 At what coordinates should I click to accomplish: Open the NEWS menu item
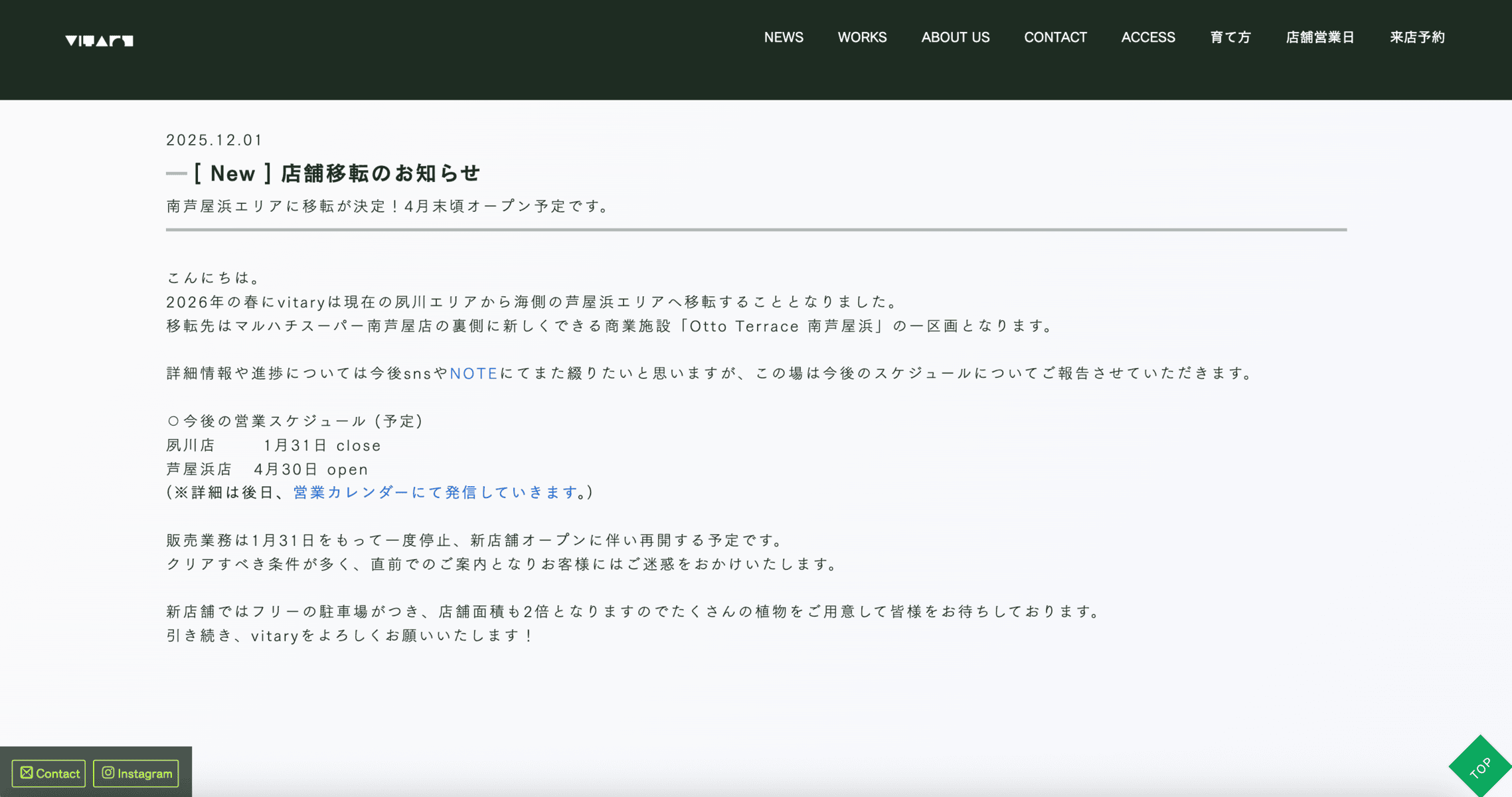pyautogui.click(x=783, y=38)
